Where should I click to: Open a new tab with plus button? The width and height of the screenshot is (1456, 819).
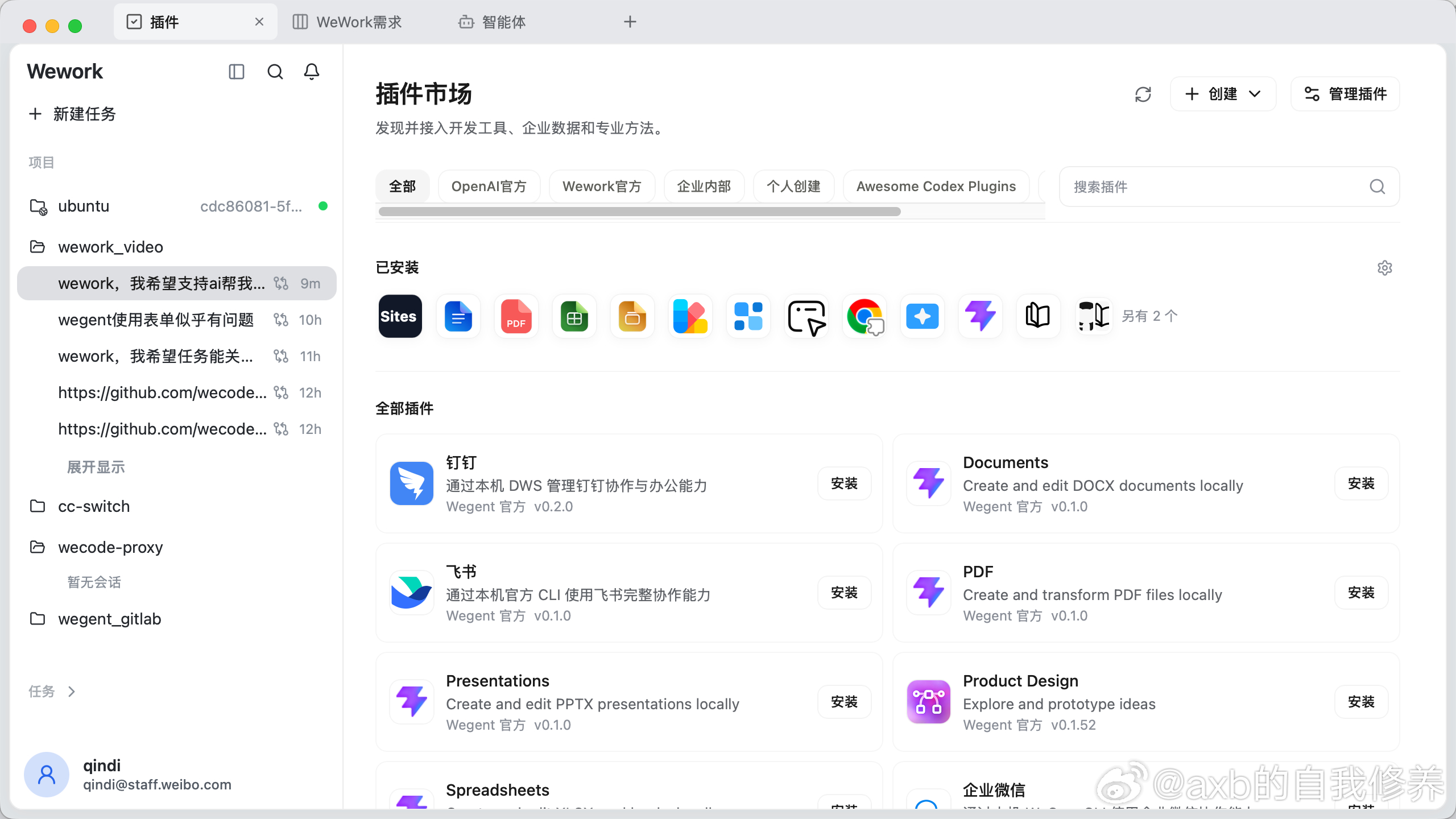click(x=630, y=22)
